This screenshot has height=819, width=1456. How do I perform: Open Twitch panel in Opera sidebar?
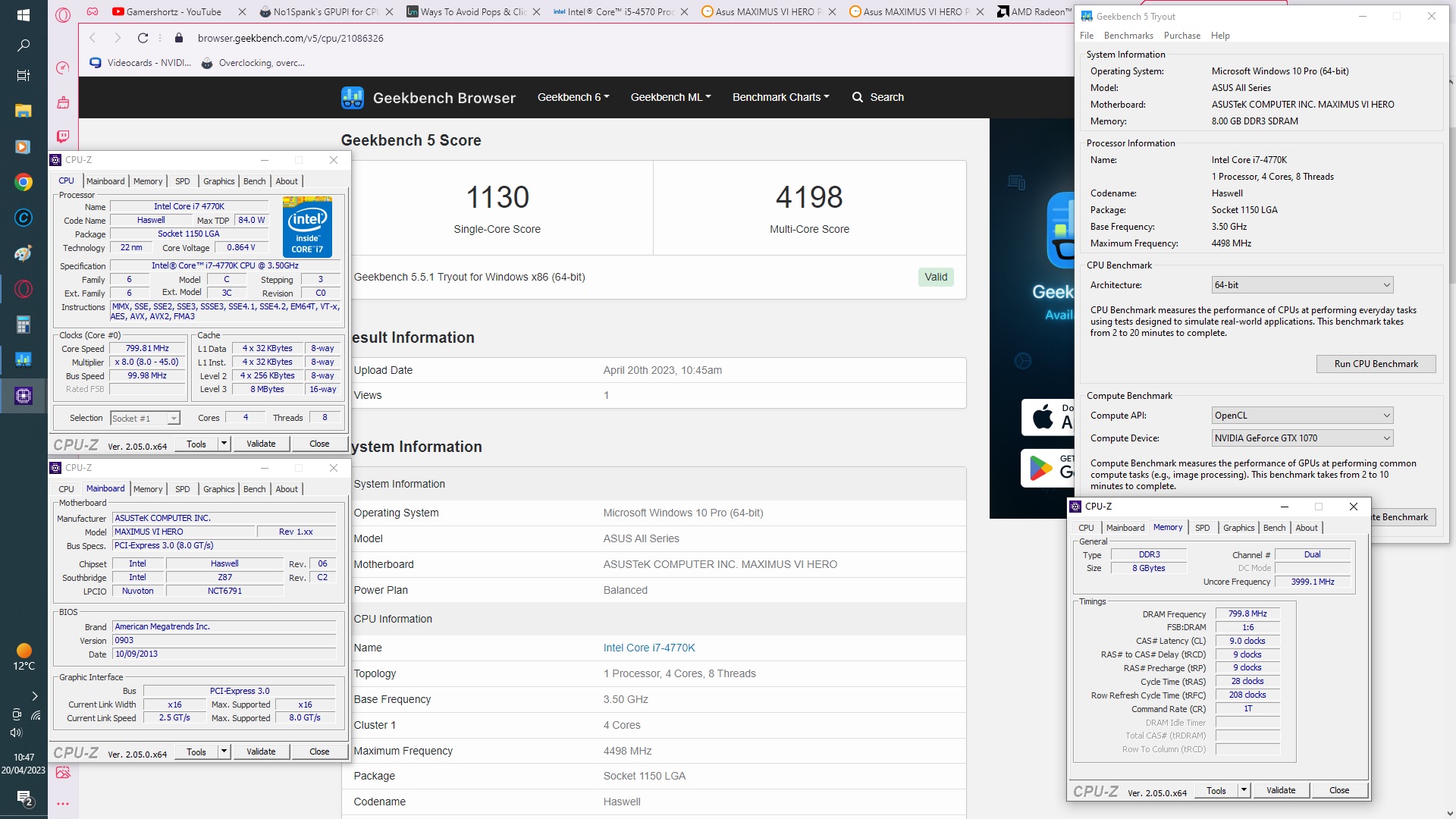(x=63, y=136)
